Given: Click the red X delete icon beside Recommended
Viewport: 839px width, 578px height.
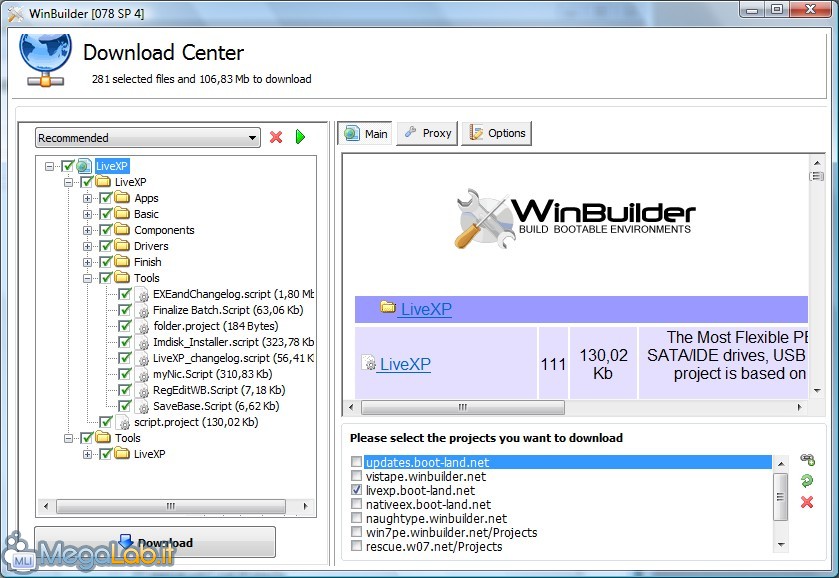Looking at the screenshot, I should coord(276,137).
